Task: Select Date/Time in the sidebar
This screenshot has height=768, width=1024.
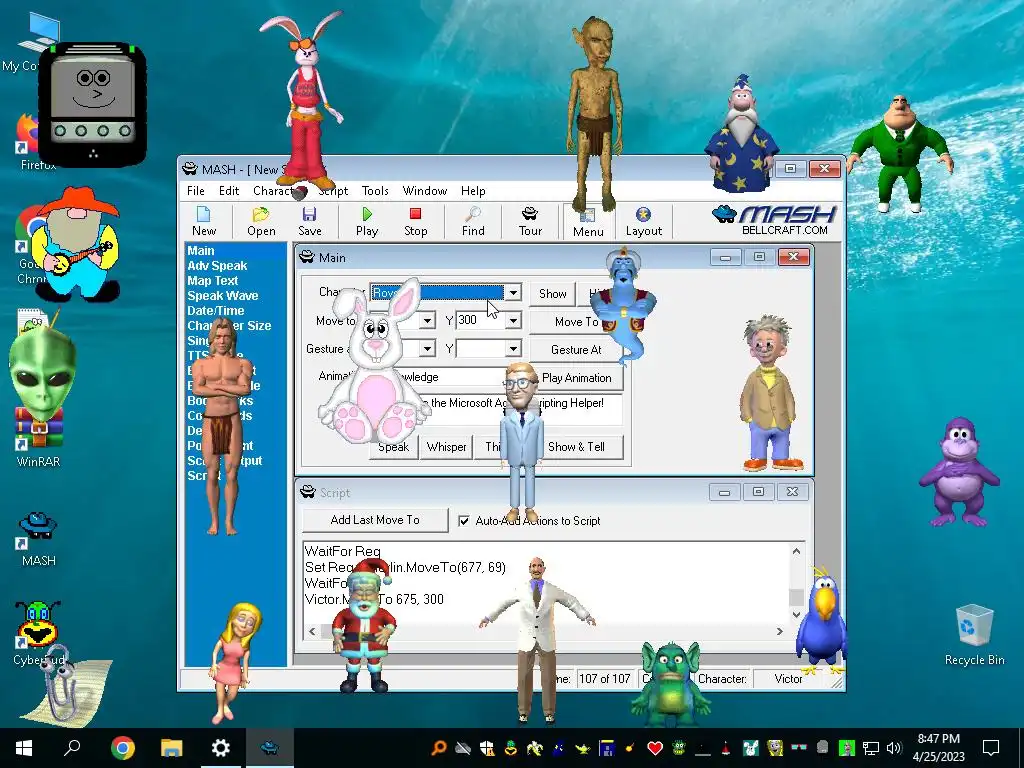Action: (x=216, y=311)
